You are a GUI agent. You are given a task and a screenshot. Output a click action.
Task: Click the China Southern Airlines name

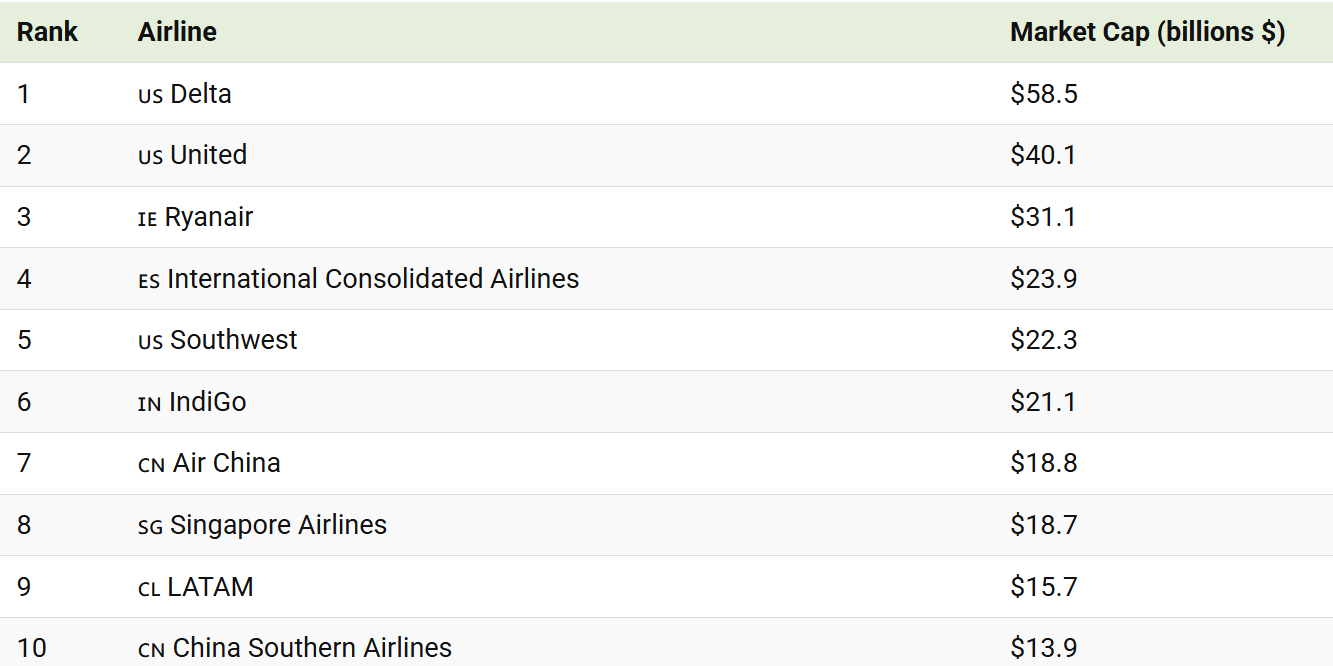tap(312, 648)
